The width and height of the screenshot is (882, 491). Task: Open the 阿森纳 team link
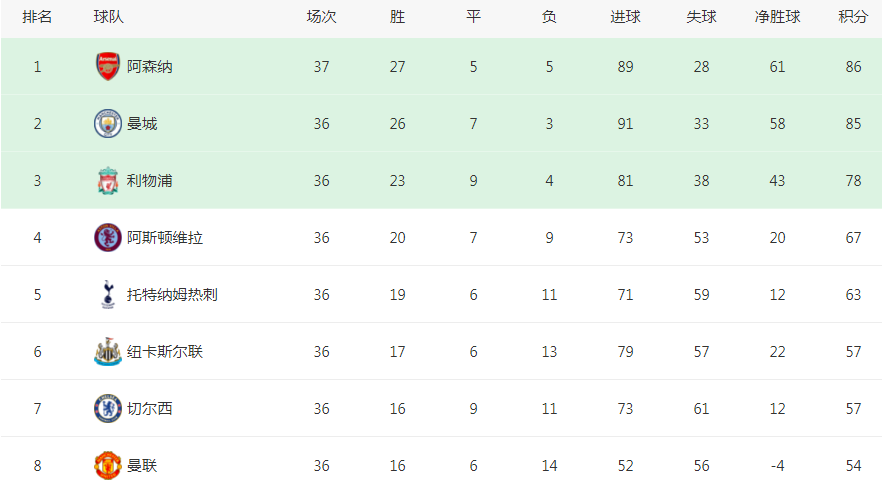150,67
